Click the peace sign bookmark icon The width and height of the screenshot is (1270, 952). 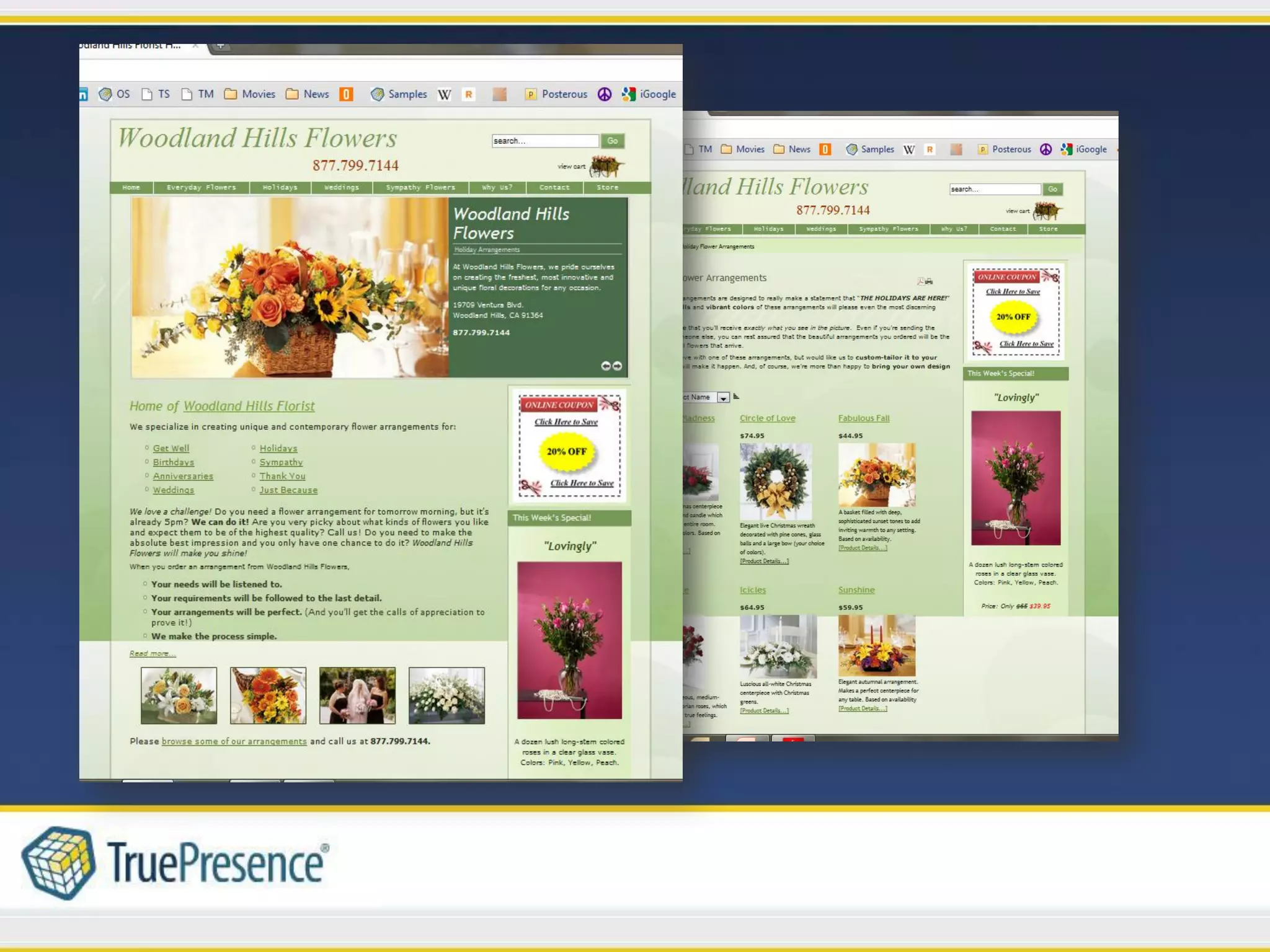pyautogui.click(x=605, y=94)
